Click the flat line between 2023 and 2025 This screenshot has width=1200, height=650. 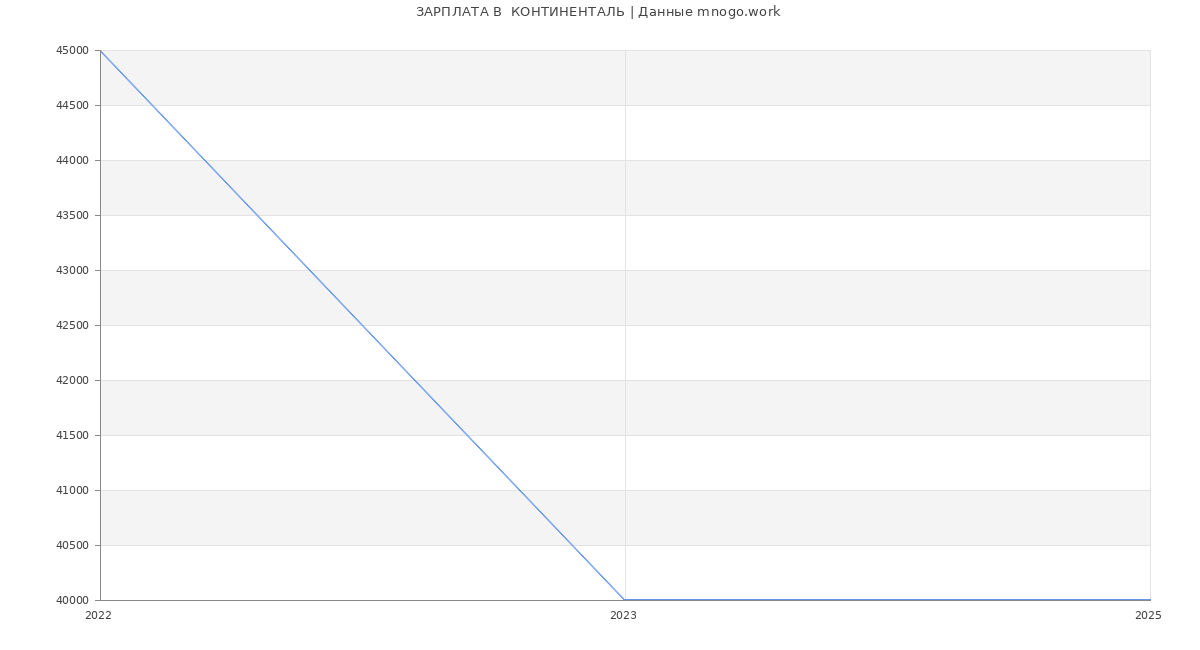coord(887,600)
